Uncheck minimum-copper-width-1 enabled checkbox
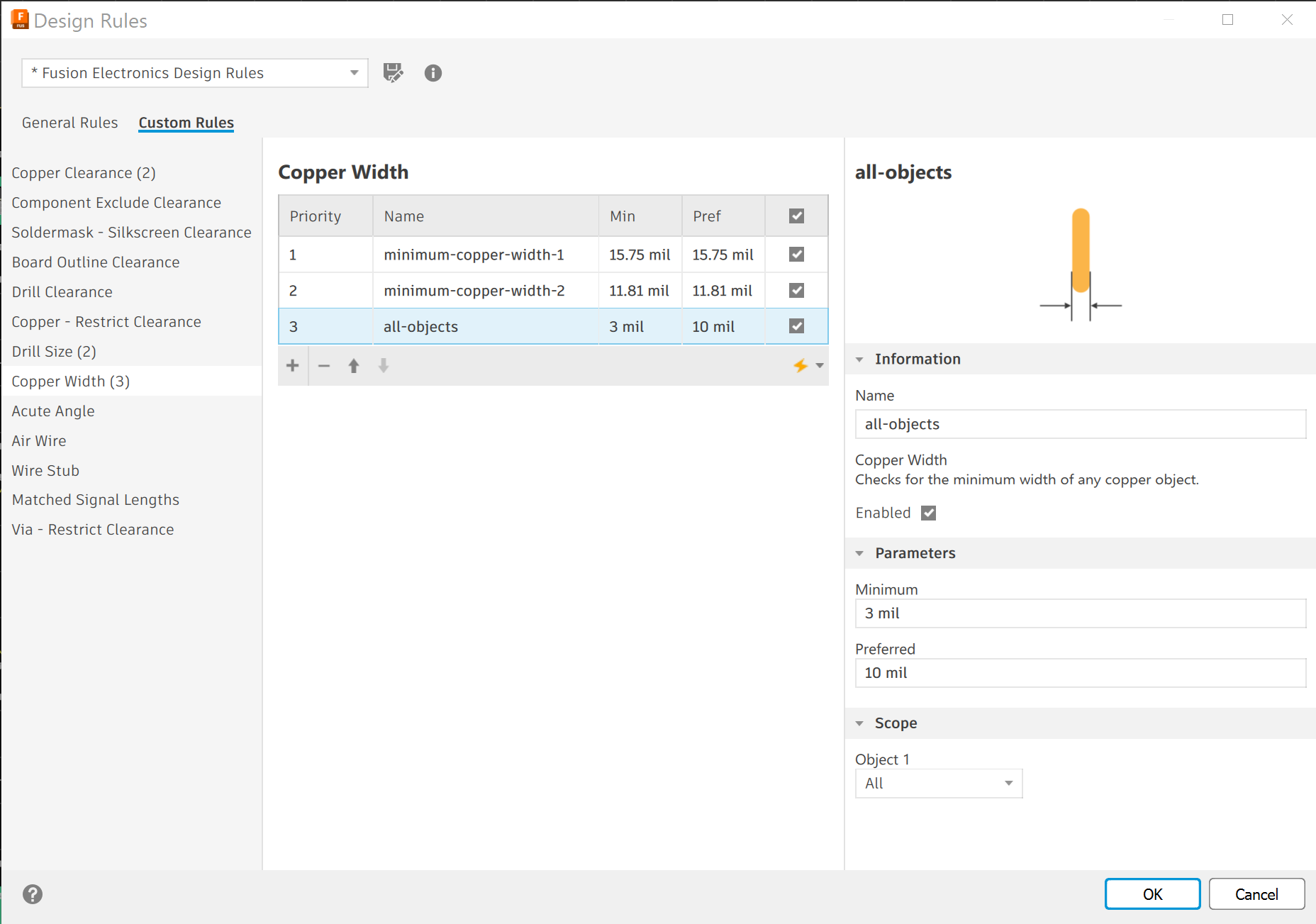1316x924 pixels. [797, 255]
